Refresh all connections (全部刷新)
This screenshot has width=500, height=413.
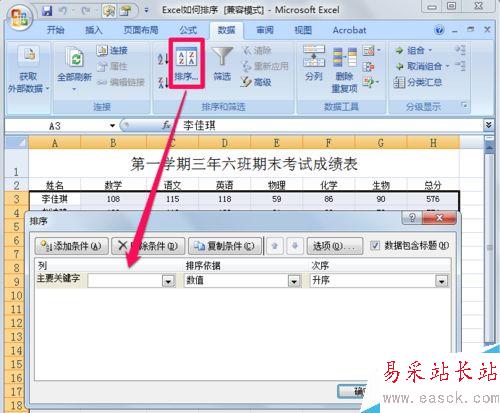74,69
